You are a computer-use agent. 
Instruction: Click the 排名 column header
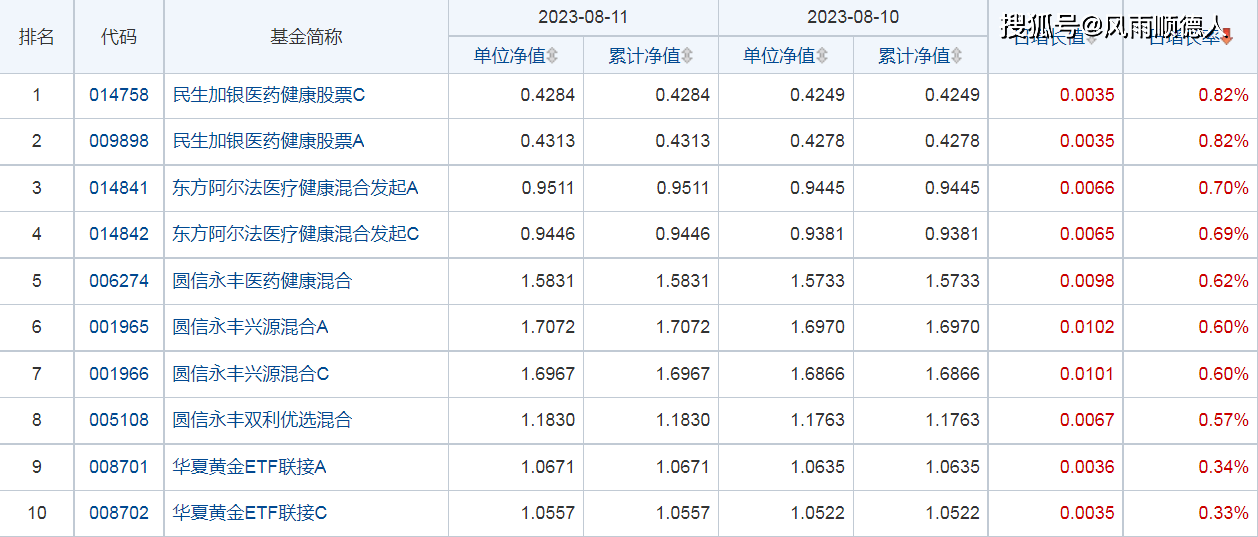[x=37, y=37]
